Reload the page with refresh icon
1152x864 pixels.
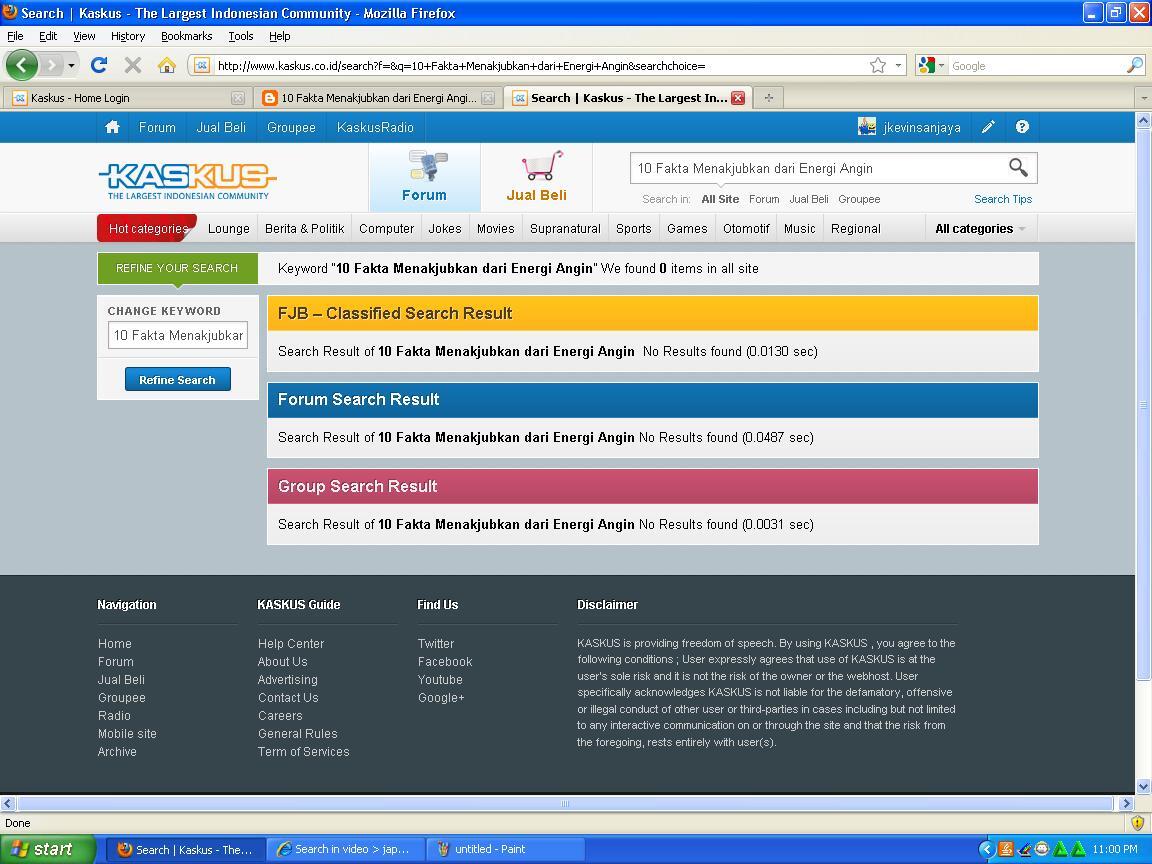pos(98,65)
